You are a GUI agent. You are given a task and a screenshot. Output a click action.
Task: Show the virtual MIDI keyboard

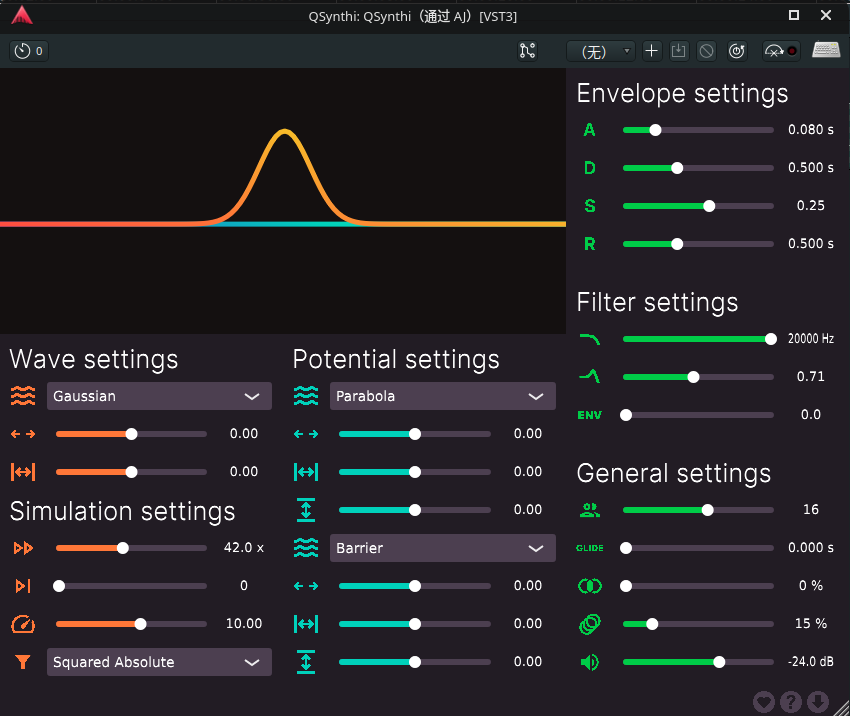point(826,50)
